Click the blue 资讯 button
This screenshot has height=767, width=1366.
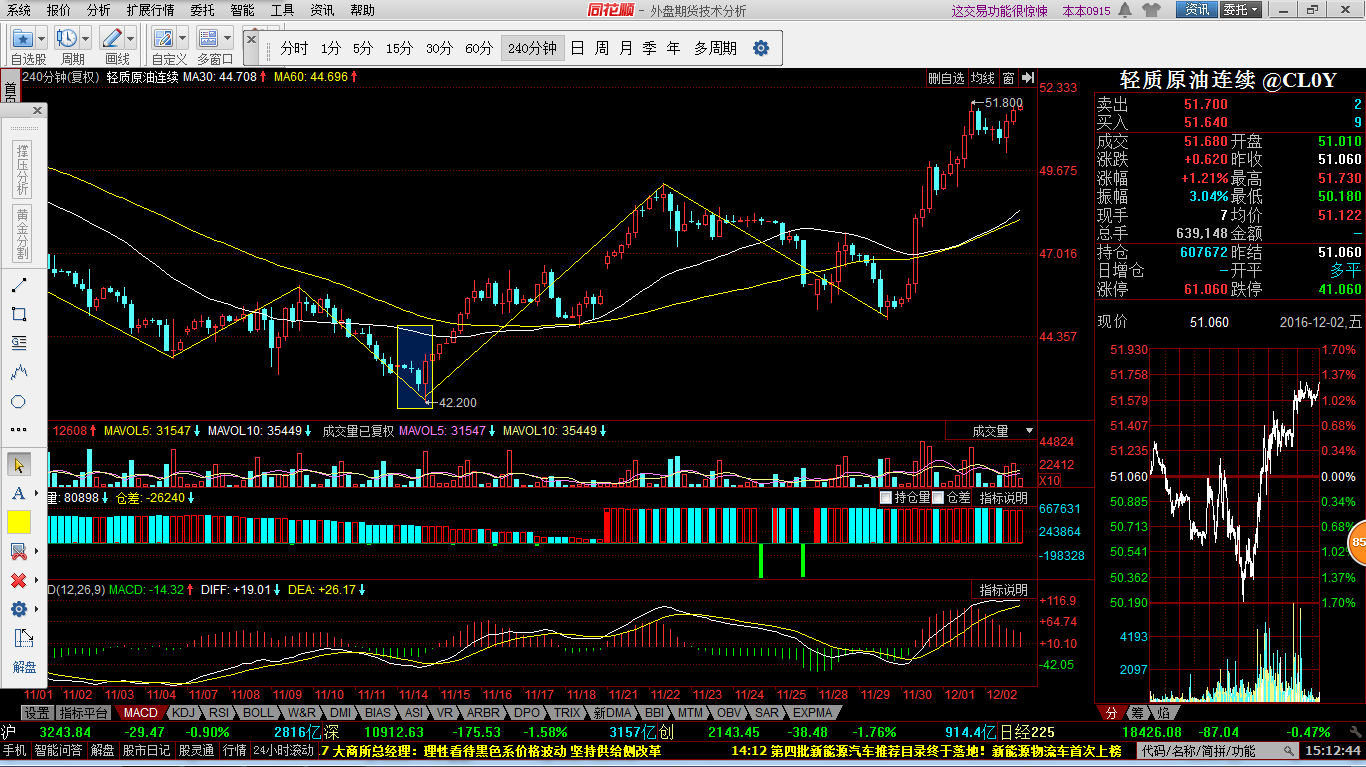(x=1197, y=10)
